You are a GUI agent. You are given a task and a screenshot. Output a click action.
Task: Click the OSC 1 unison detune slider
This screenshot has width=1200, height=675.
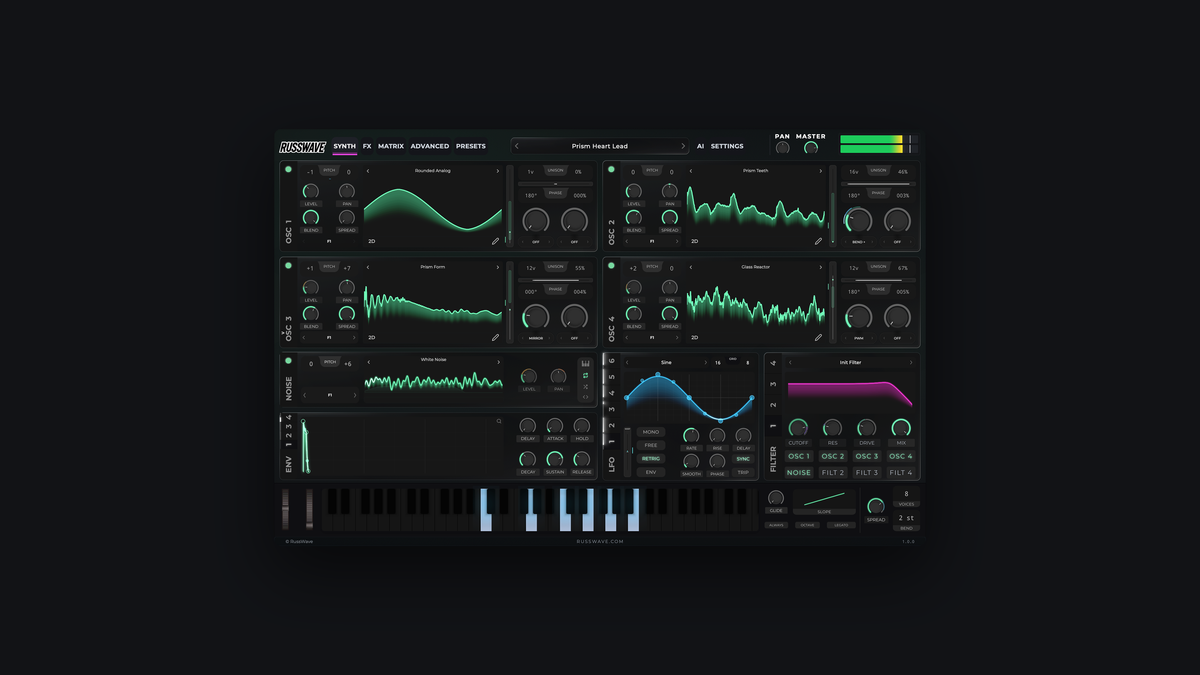click(555, 184)
